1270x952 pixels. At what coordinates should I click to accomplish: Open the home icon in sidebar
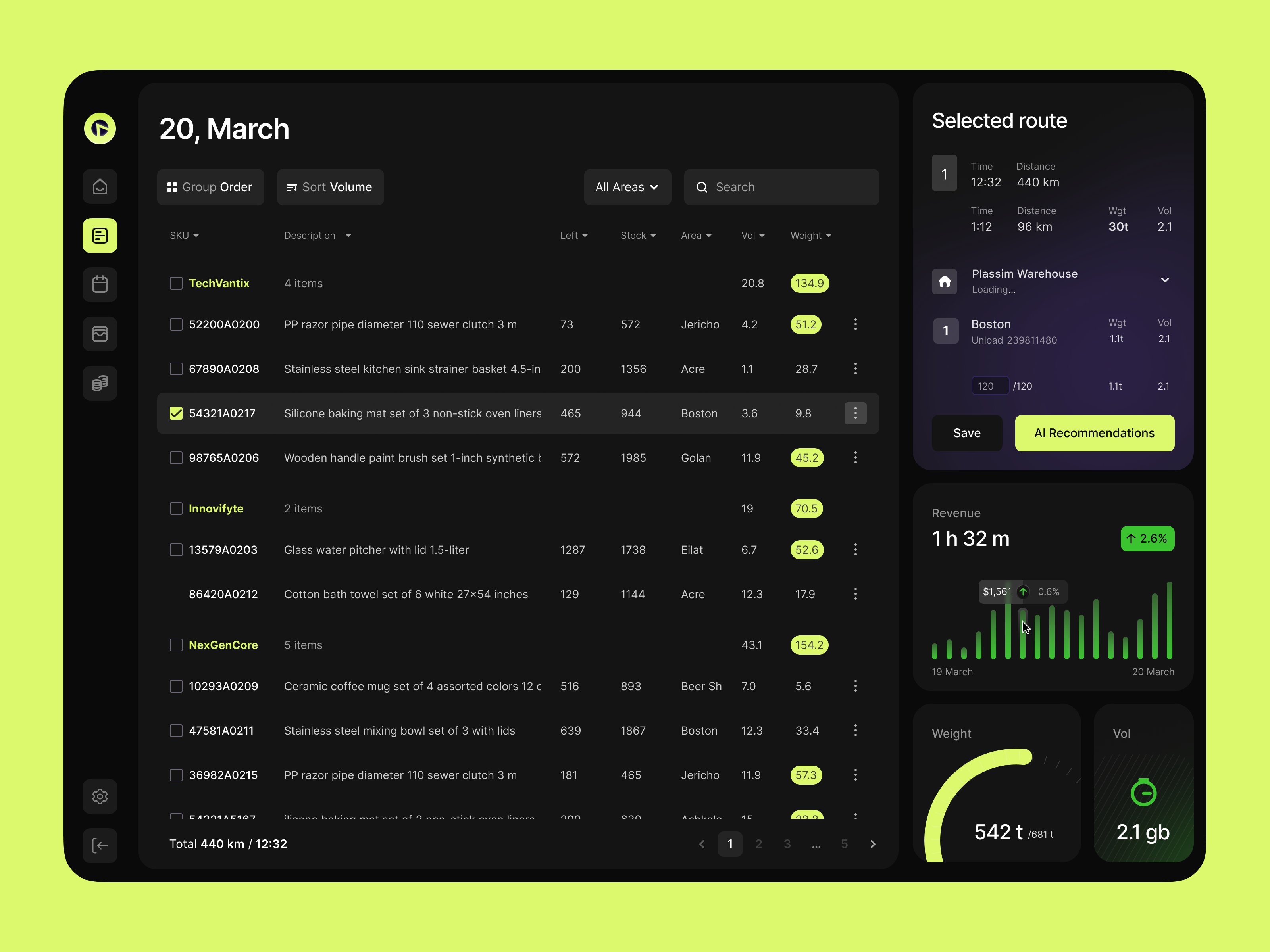click(100, 186)
